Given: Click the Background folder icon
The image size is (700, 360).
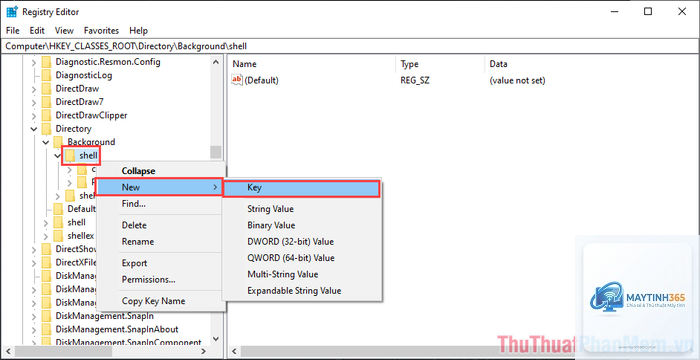Looking at the screenshot, I should point(58,142).
